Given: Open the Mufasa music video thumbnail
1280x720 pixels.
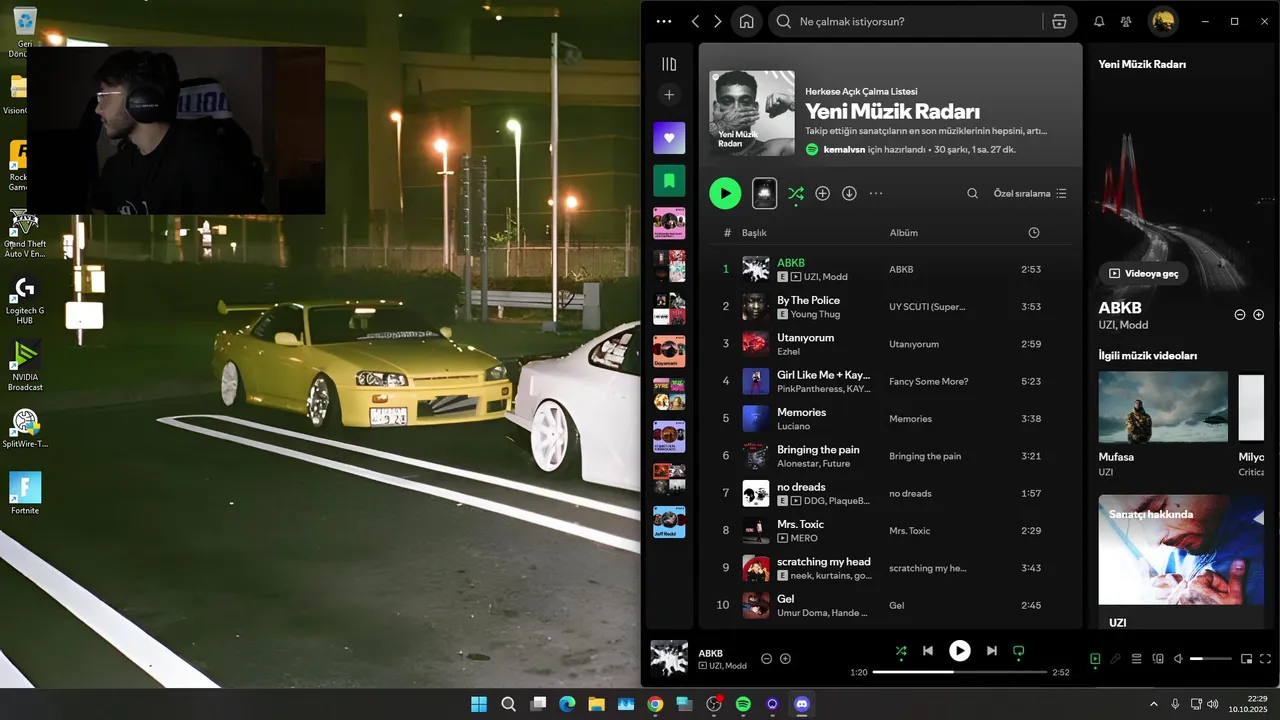Looking at the screenshot, I should point(1163,407).
